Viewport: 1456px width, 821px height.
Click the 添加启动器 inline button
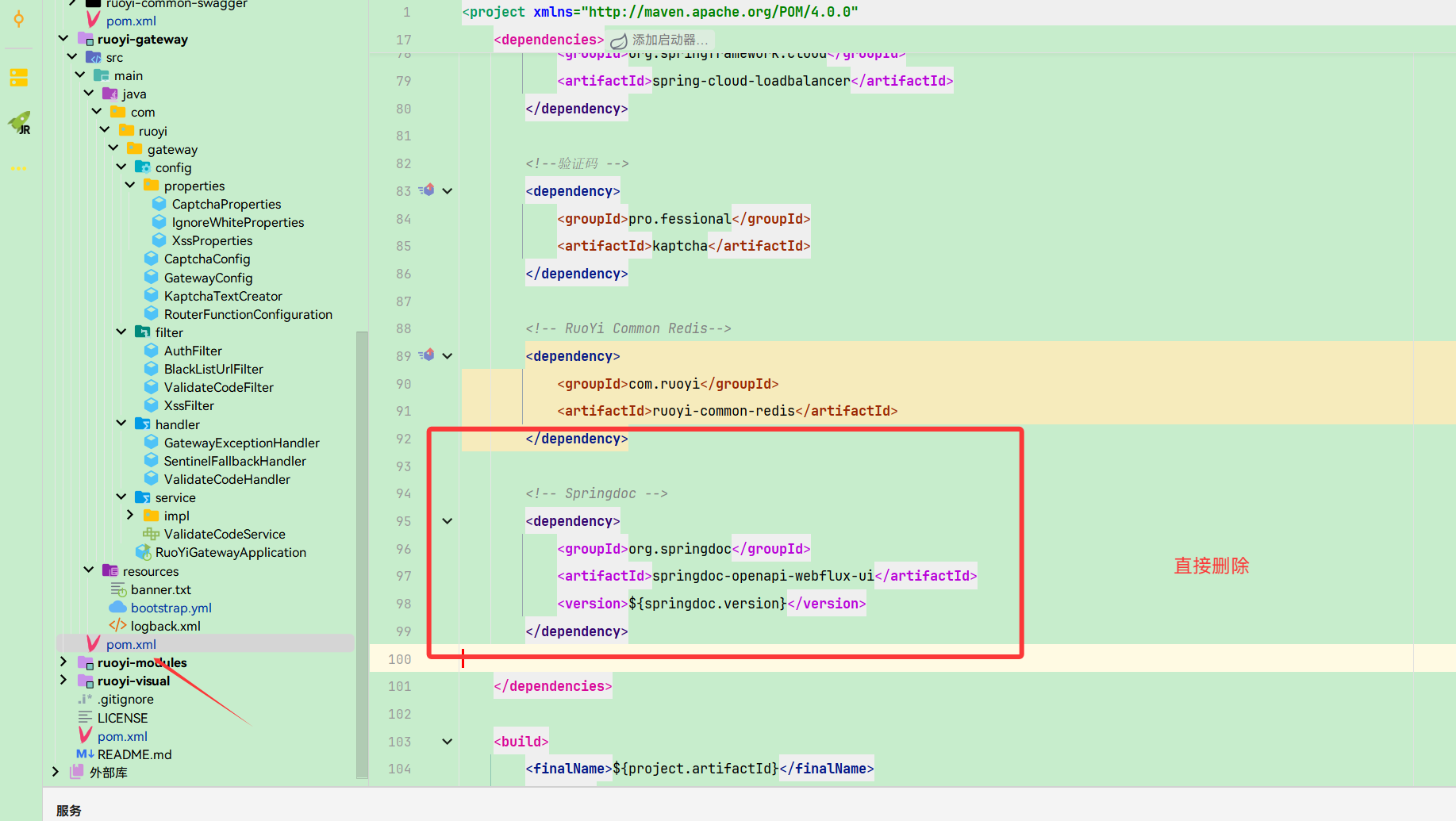[x=669, y=40]
